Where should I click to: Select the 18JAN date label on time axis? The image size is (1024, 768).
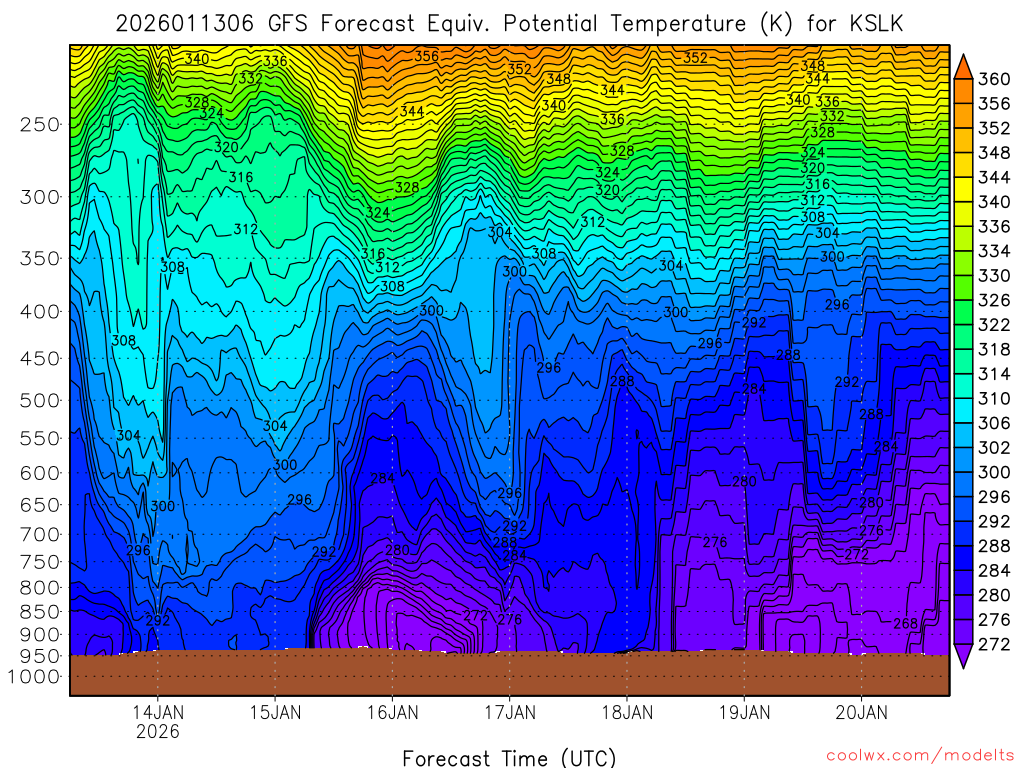627,712
